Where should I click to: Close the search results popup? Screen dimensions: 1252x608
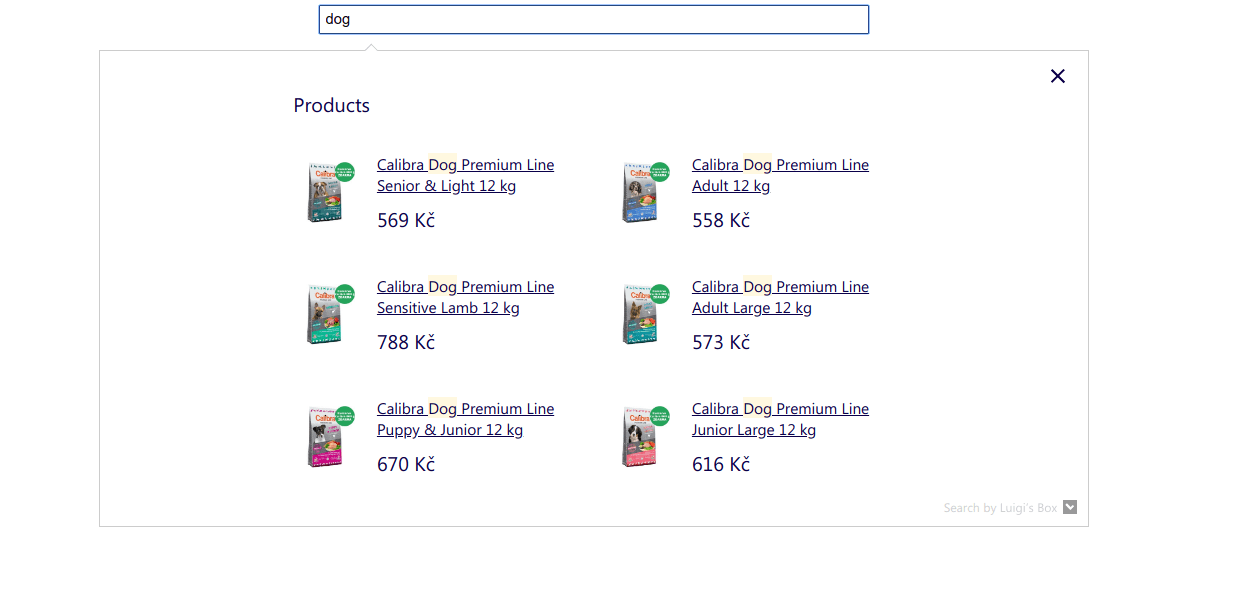(x=1058, y=76)
